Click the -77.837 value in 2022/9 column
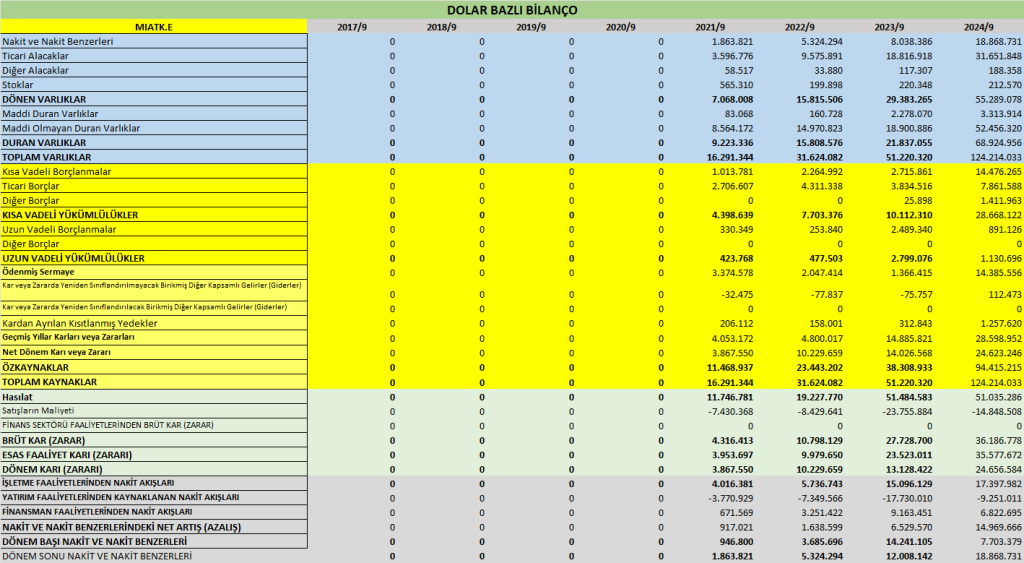The width and height of the screenshot is (1024, 563). click(x=827, y=295)
